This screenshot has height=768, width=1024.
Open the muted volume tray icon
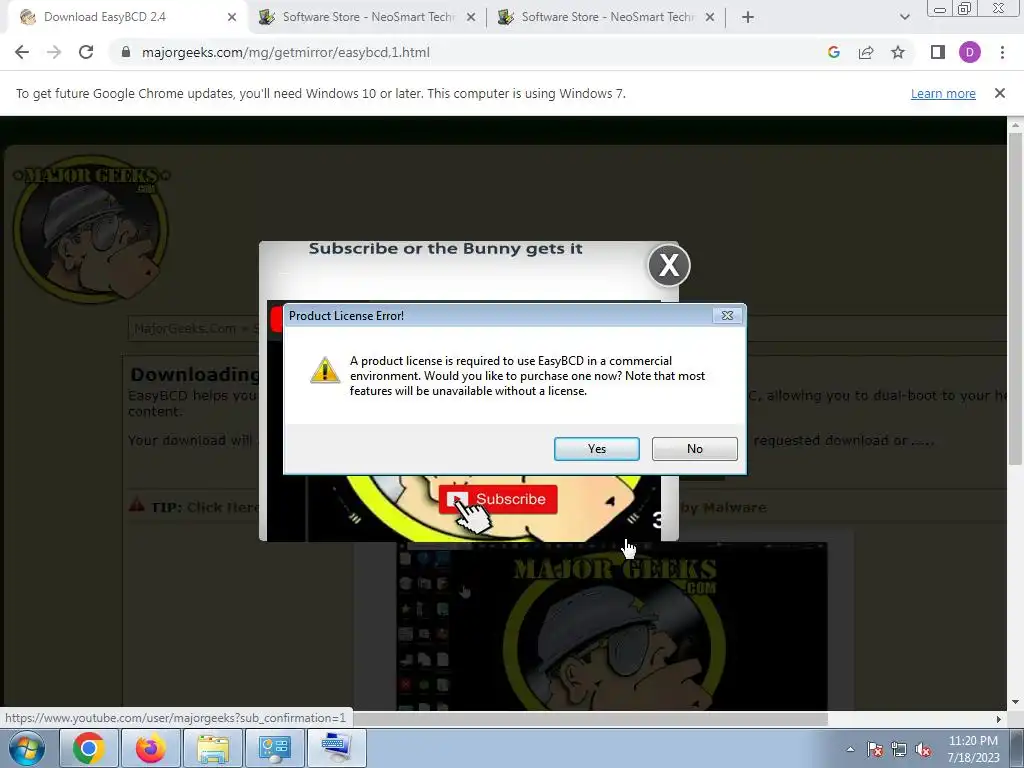pyautogui.click(x=923, y=749)
